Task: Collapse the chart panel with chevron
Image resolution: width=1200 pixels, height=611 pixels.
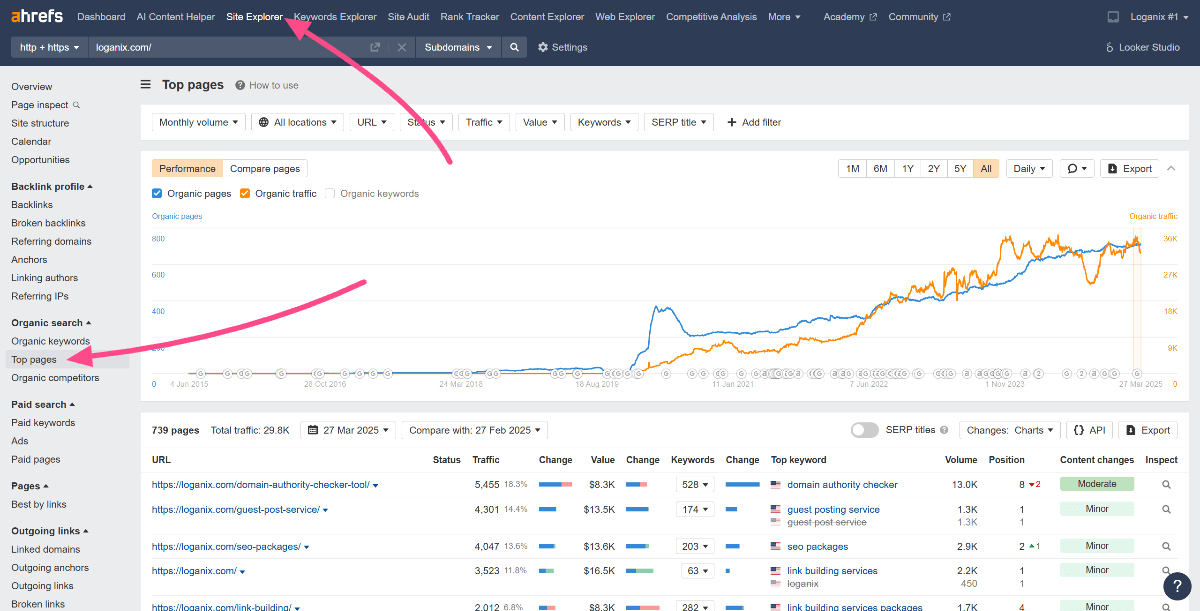Action: 1171,168
